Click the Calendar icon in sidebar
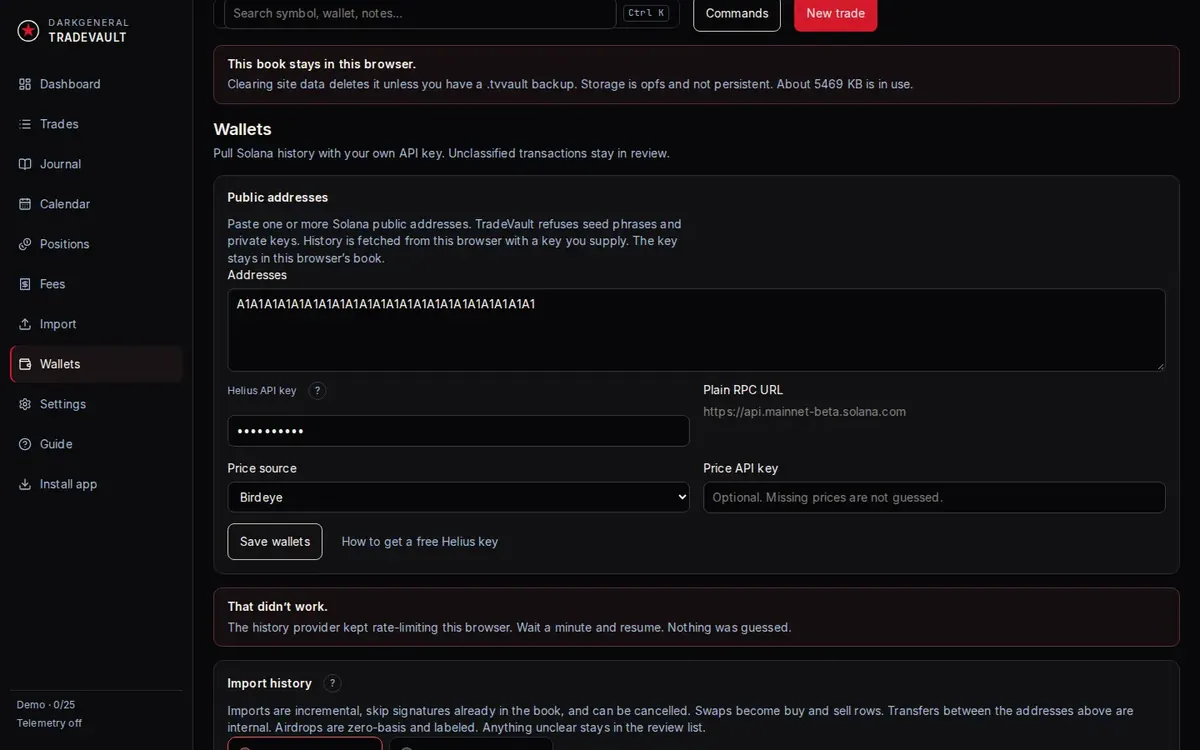The height and width of the screenshot is (750, 1200). point(25,204)
